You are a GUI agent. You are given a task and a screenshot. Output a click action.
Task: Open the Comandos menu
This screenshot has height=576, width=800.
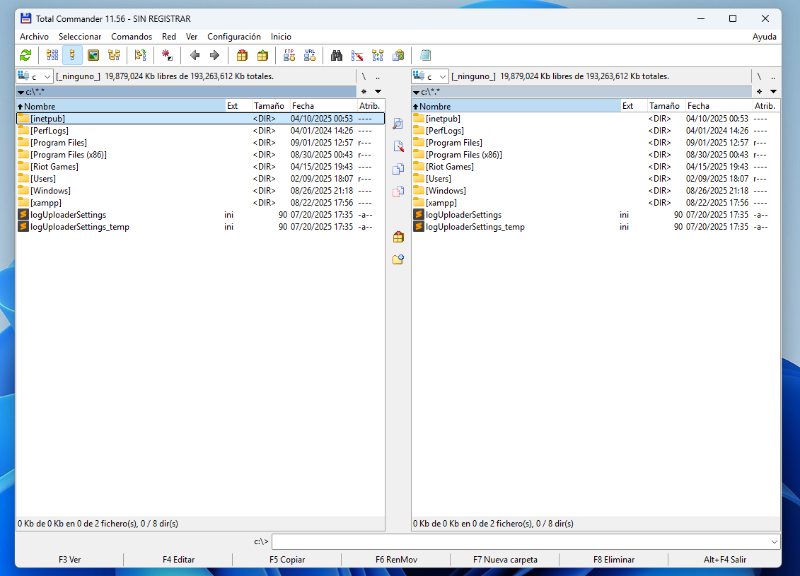click(x=132, y=37)
